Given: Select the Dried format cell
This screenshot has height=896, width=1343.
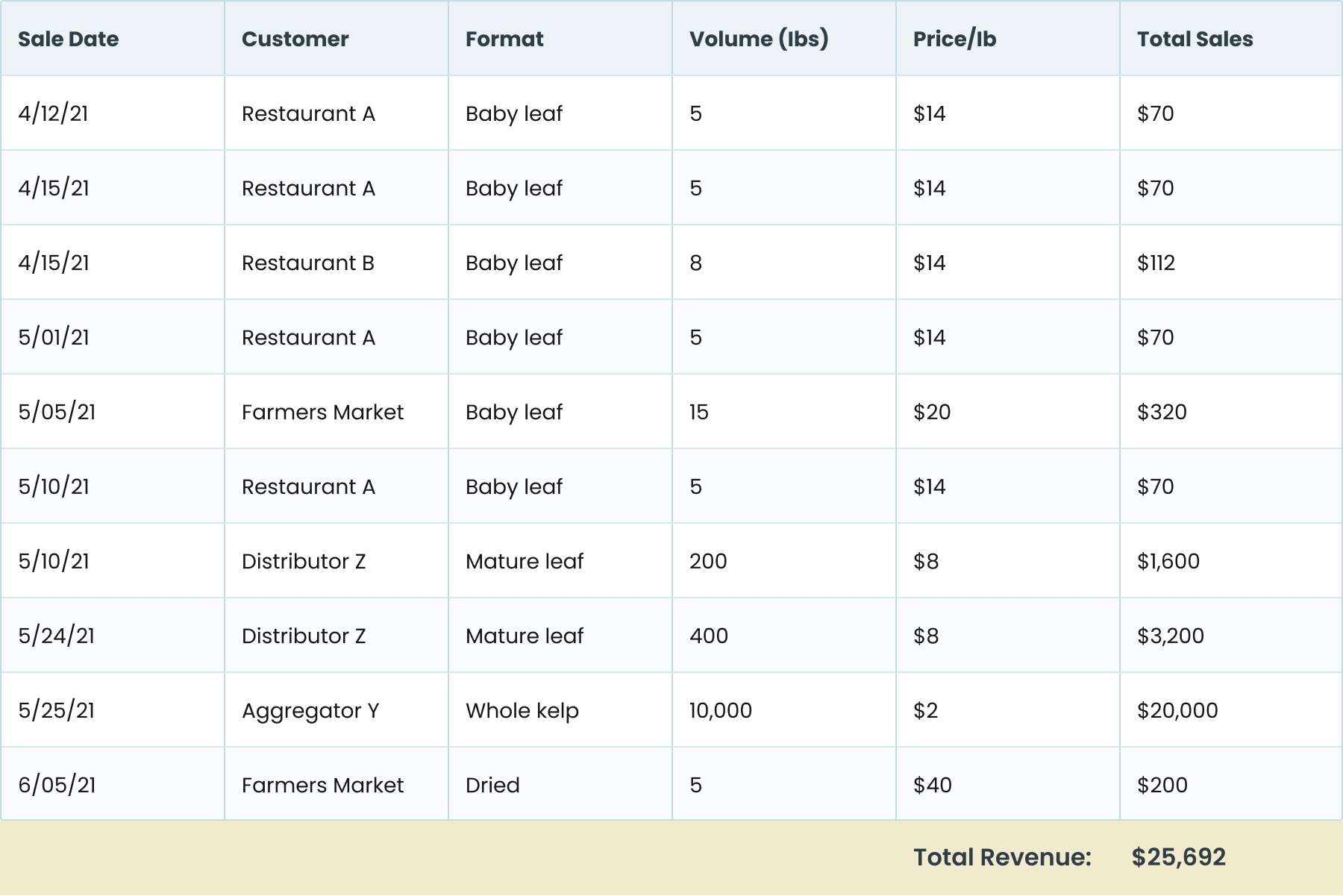Looking at the screenshot, I should (x=492, y=785).
